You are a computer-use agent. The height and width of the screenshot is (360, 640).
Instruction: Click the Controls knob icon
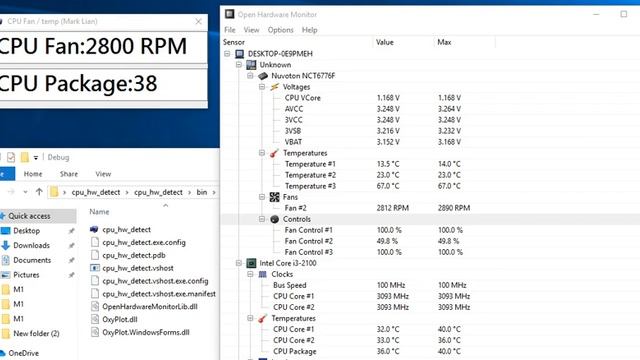click(274, 219)
